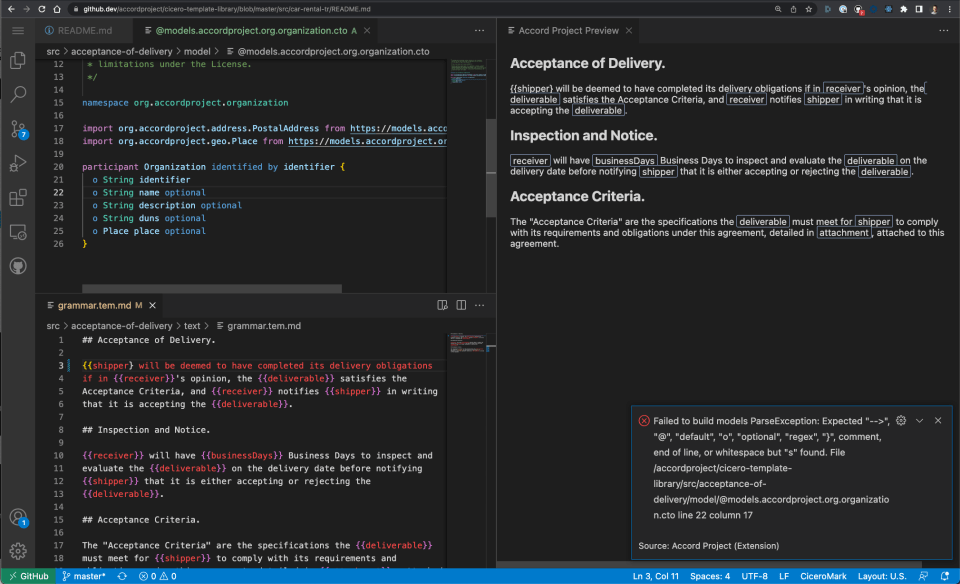Image resolution: width=960 pixels, height=584 pixels.
Task: Click line 20 'participant Organization' declaration
Action: coord(213,167)
